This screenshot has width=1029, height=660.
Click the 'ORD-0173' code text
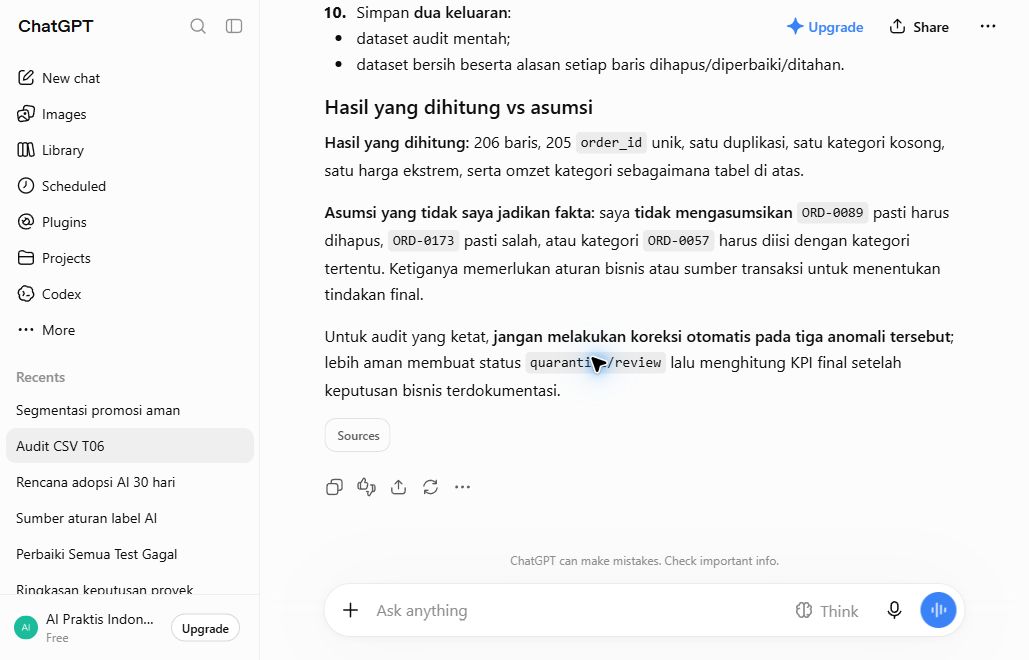423,241
